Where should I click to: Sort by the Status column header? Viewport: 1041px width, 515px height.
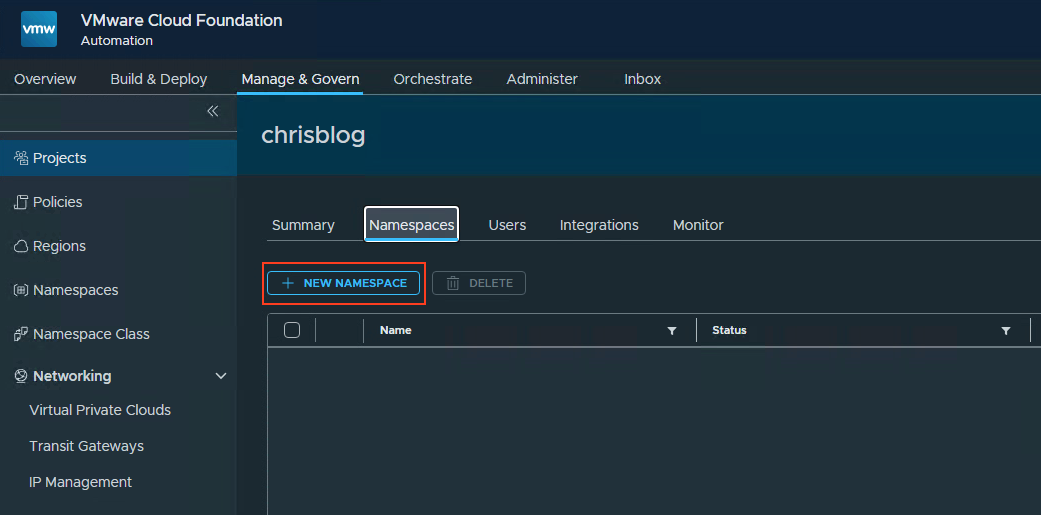pyautogui.click(x=730, y=331)
